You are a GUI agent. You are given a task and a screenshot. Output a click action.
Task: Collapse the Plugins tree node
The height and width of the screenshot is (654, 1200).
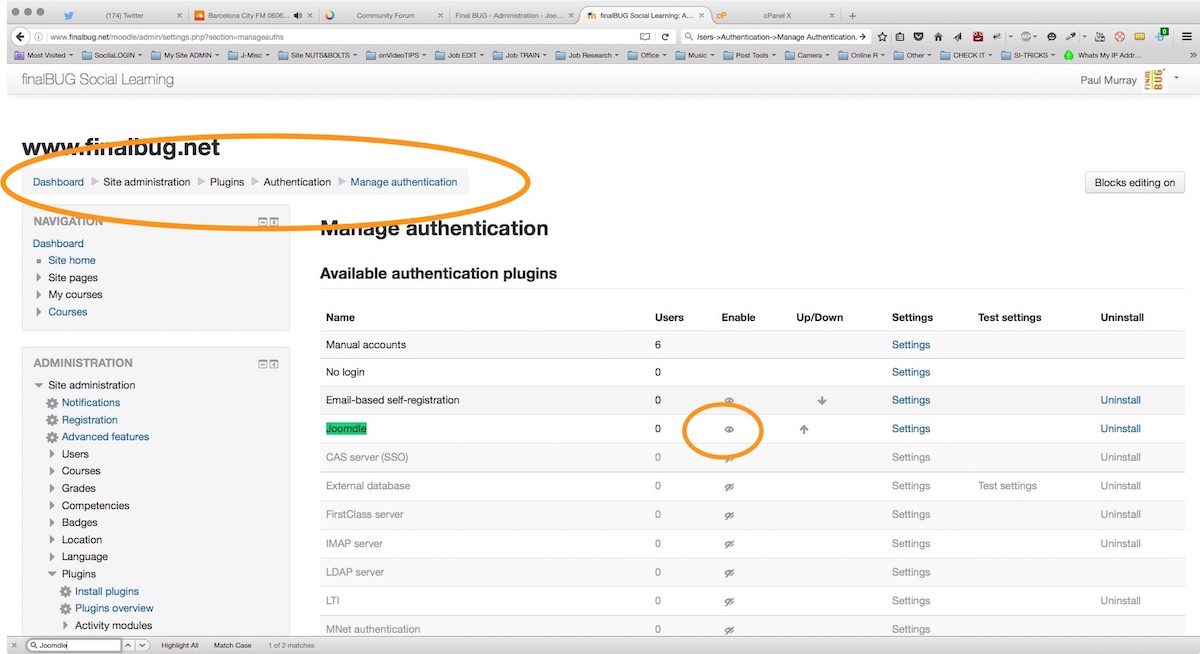pos(53,574)
